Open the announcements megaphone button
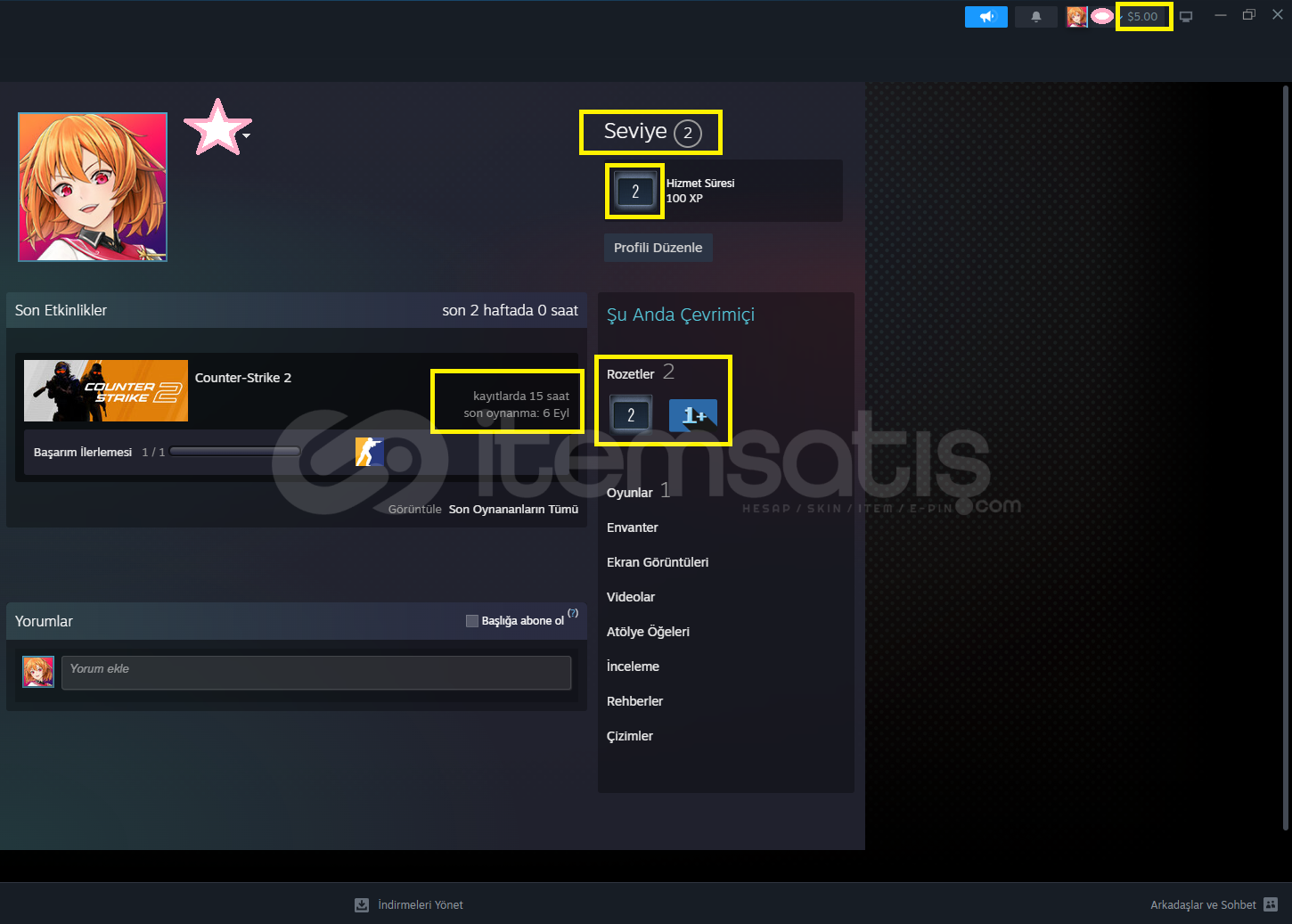 [x=985, y=17]
